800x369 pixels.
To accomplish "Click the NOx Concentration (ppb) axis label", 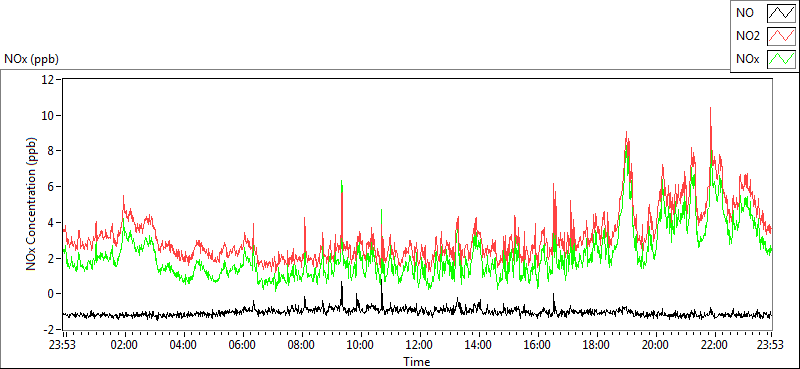I will click(32, 204).
